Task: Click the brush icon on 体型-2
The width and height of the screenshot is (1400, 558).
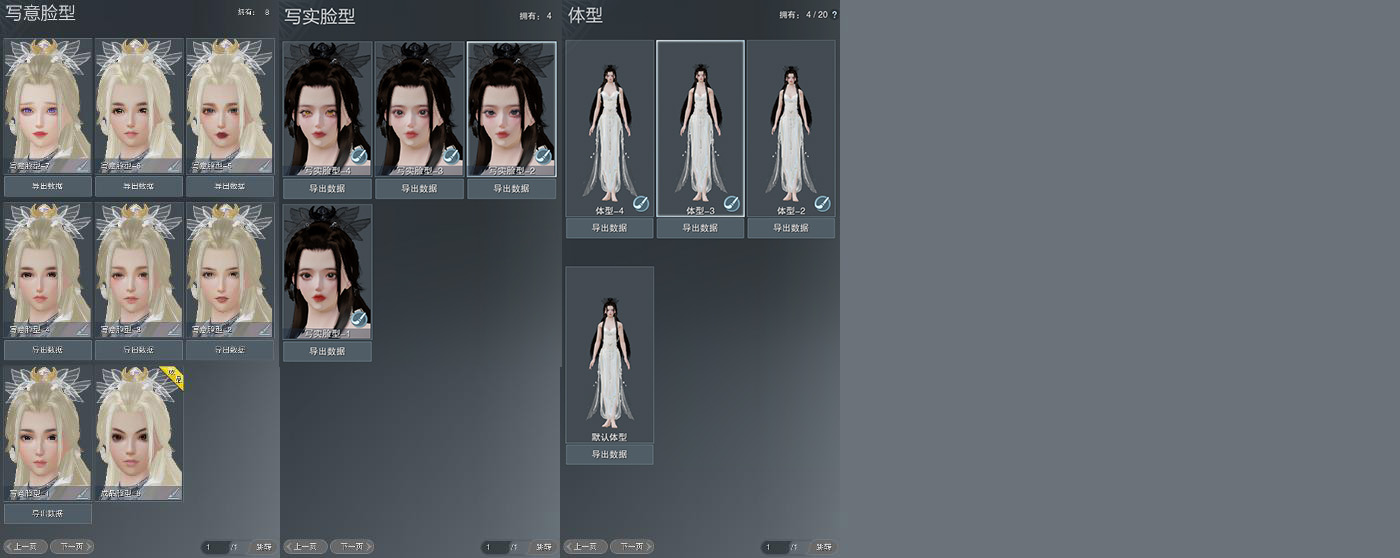Action: 822,203
